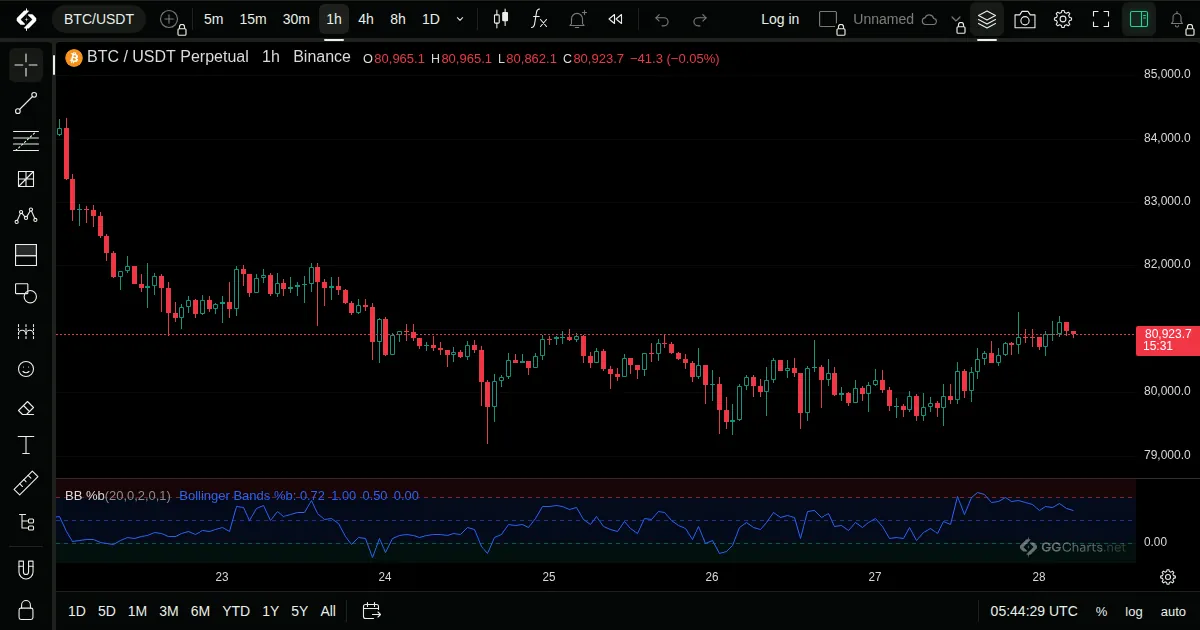Viewport: 1200px width, 630px height.
Task: Open the emoji sticker tool
Action: click(x=26, y=369)
